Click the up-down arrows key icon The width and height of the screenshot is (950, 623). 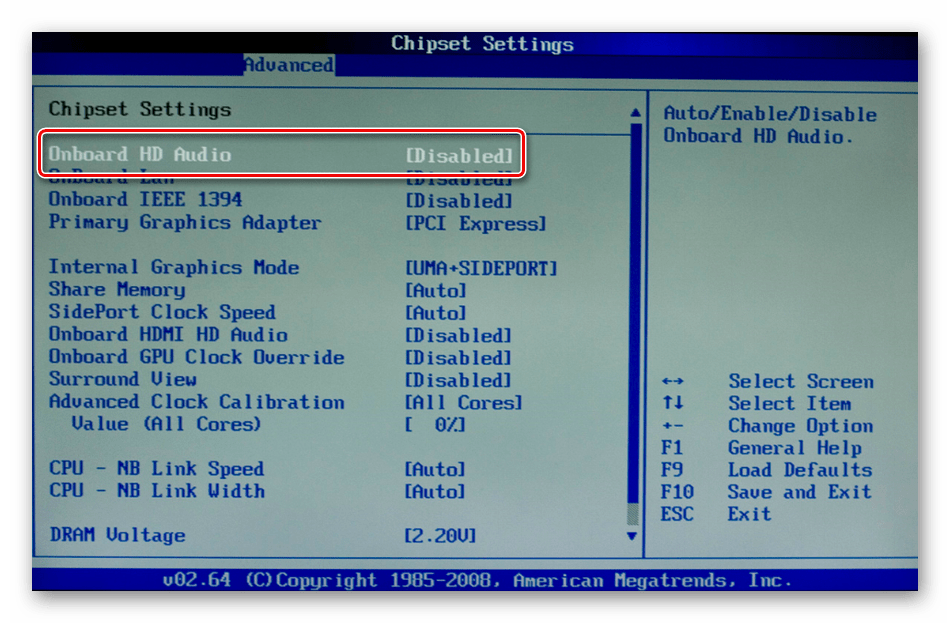(673, 403)
